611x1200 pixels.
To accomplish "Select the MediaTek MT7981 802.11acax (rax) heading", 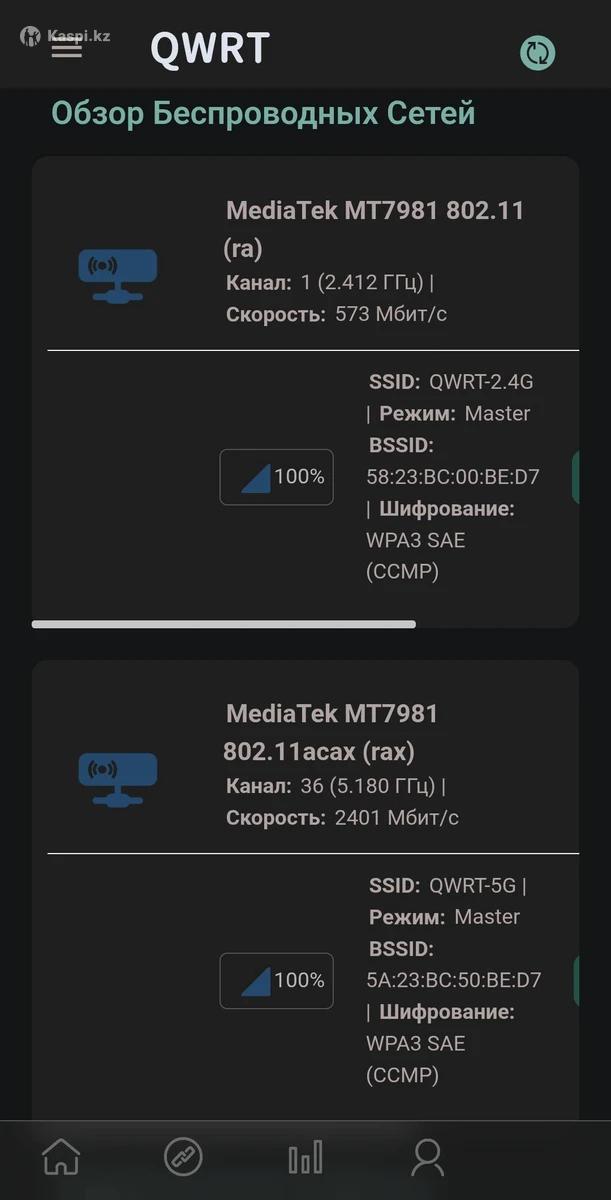I will 331,732.
